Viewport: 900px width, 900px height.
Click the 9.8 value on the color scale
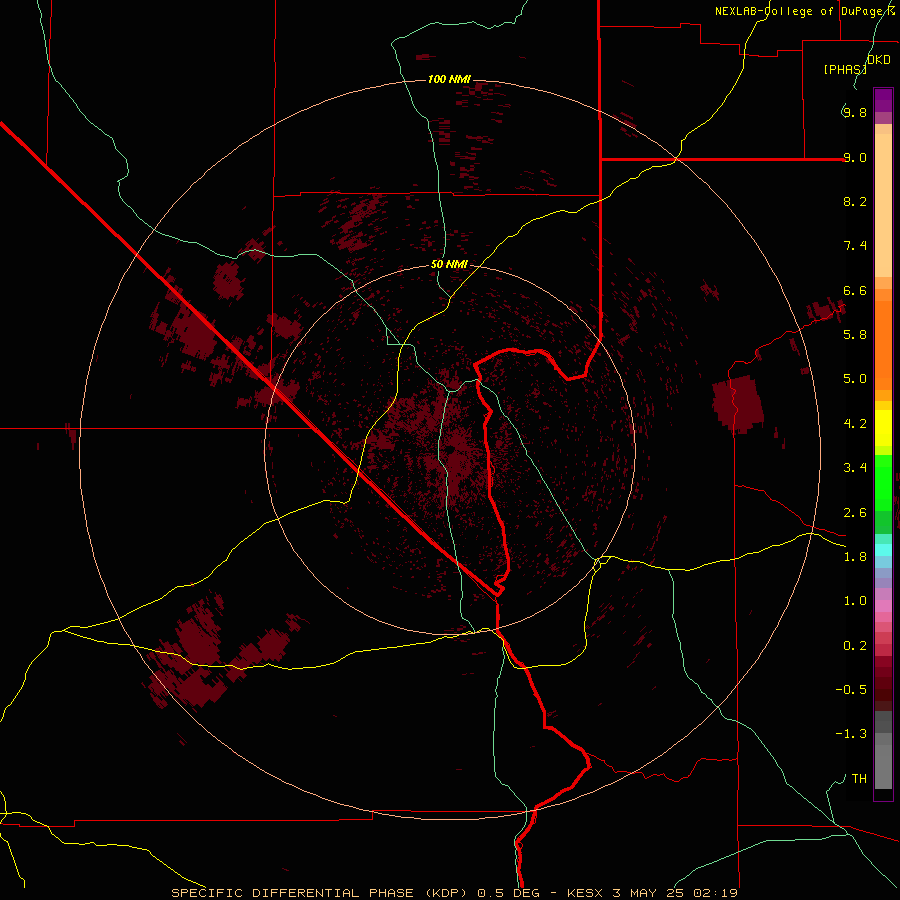point(855,112)
